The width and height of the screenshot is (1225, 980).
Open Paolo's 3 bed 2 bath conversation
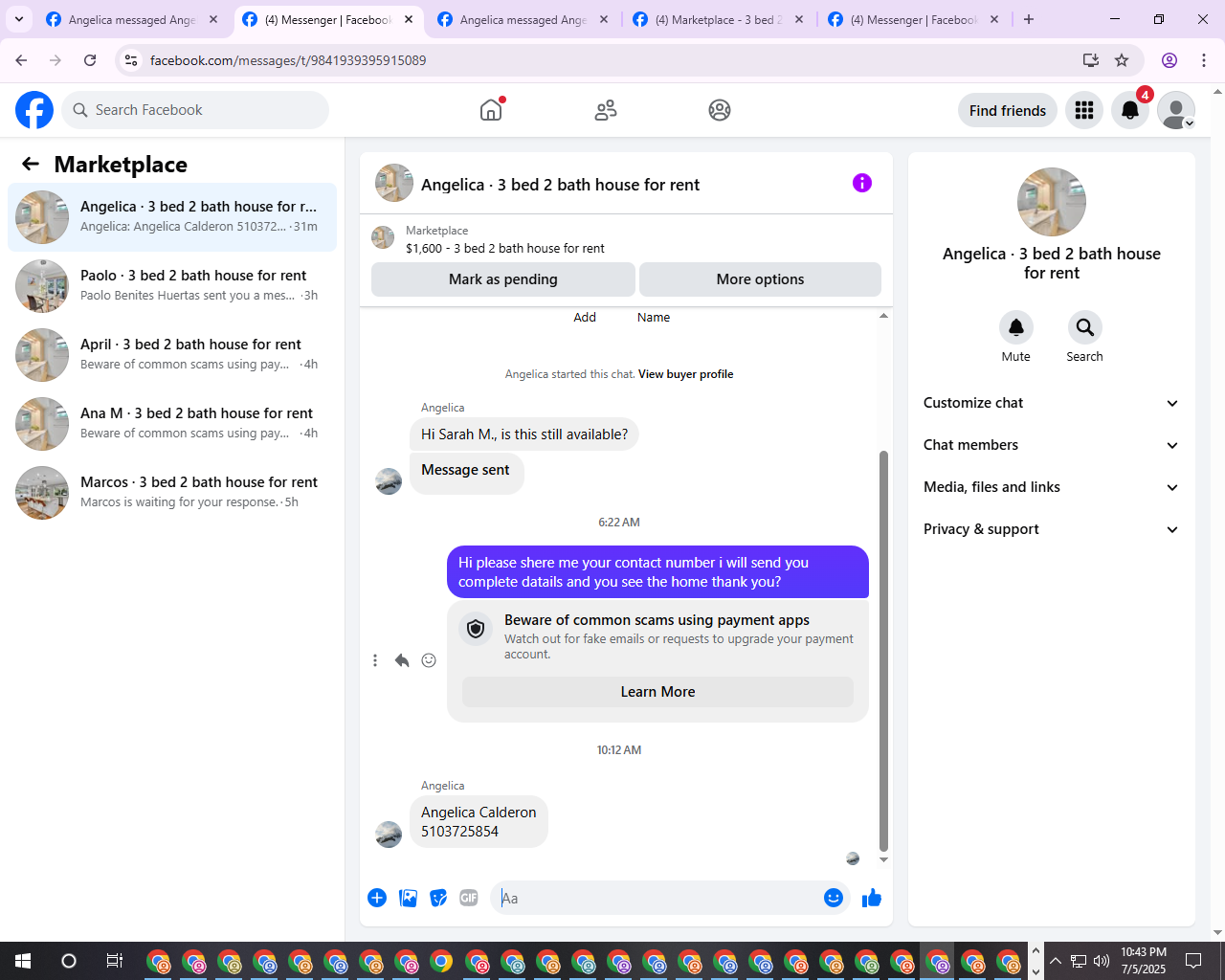[172, 285]
